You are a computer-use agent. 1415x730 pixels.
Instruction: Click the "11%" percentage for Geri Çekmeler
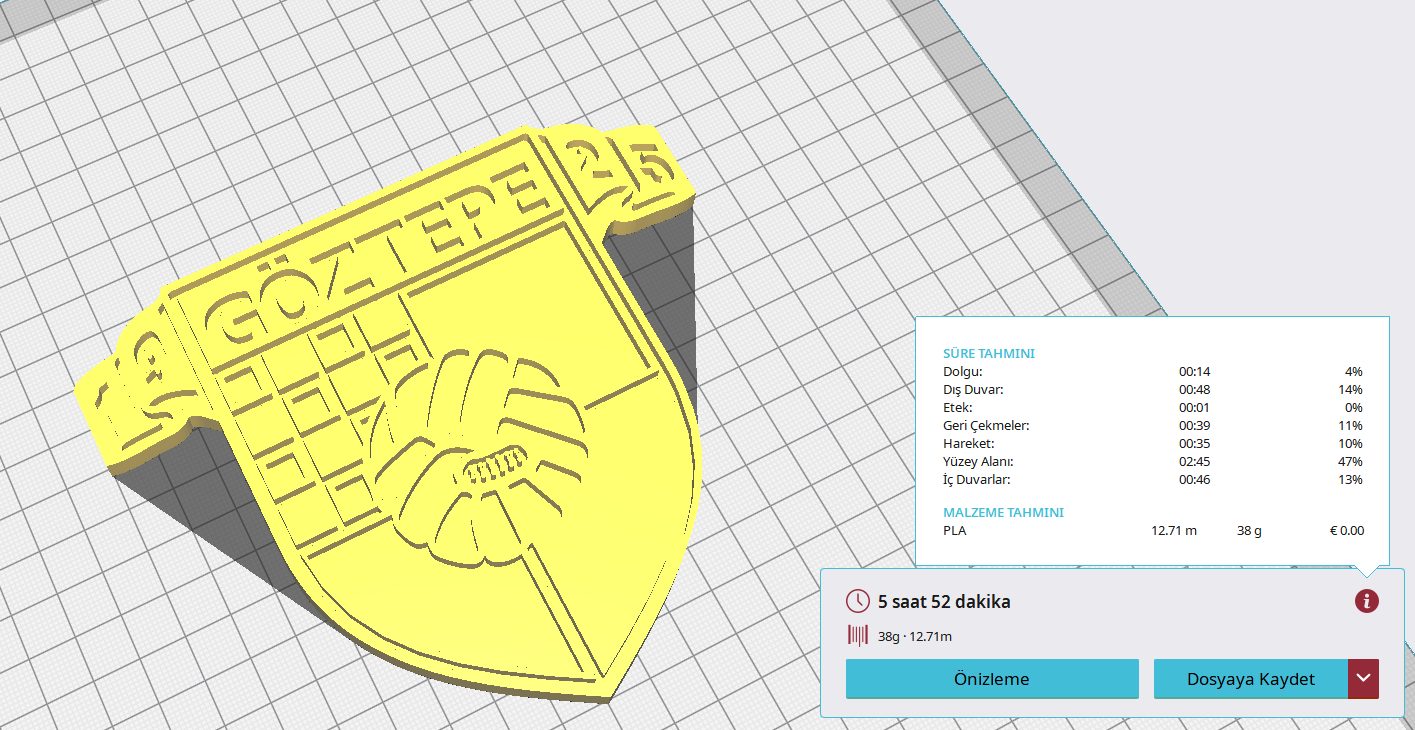(1351, 426)
